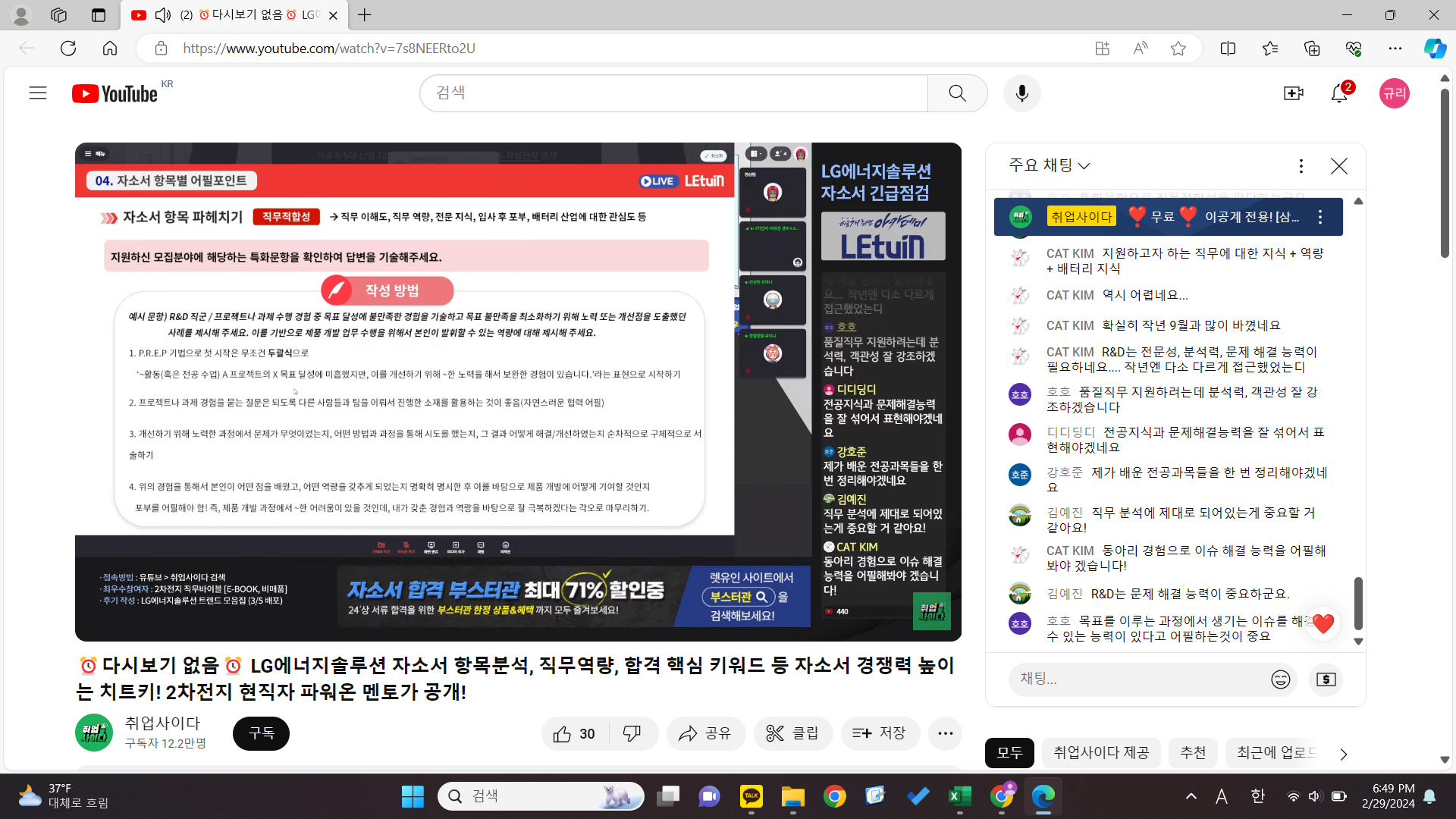
Task: Open 취업사이다 channel avatar
Action: click(x=94, y=733)
